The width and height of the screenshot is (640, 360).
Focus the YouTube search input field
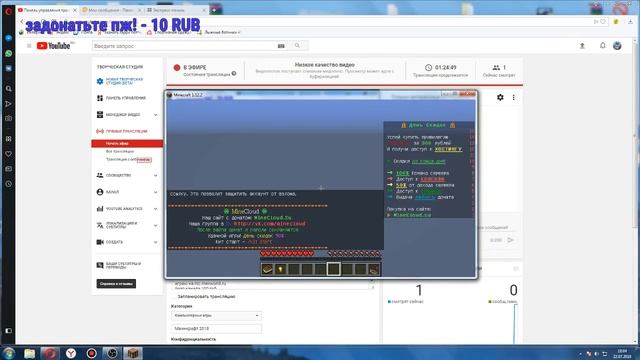tap(184, 46)
